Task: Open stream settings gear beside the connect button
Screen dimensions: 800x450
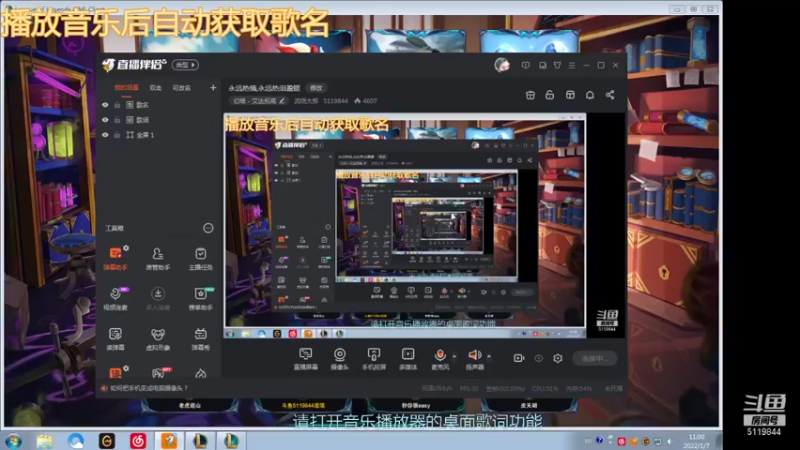Action: [x=558, y=358]
